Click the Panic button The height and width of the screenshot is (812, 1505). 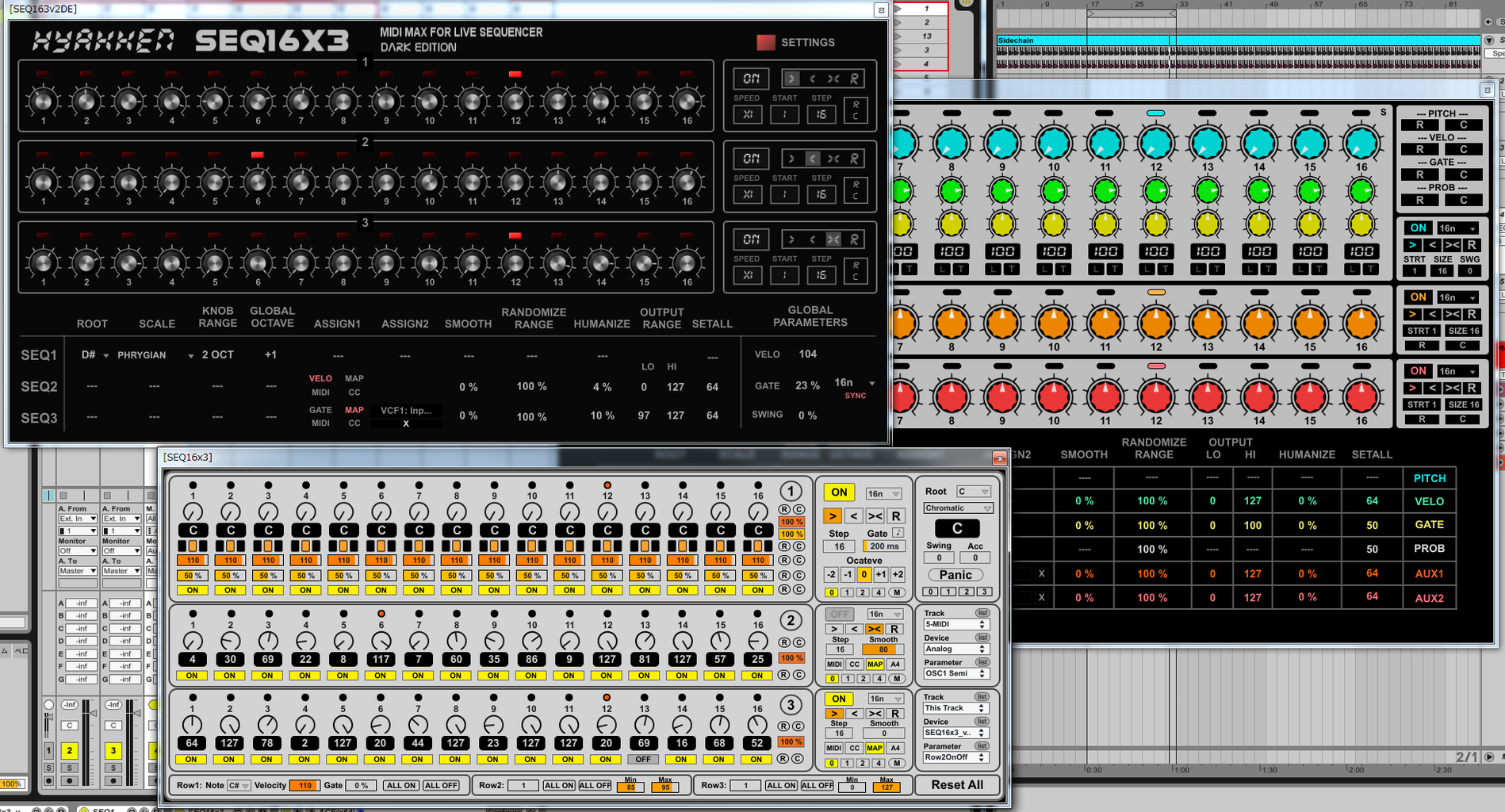955,575
